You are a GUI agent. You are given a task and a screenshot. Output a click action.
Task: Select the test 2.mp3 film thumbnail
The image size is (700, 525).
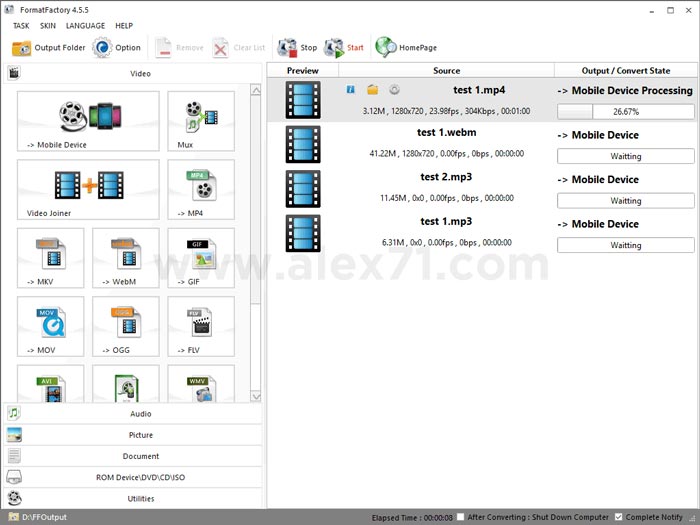pyautogui.click(x=303, y=189)
